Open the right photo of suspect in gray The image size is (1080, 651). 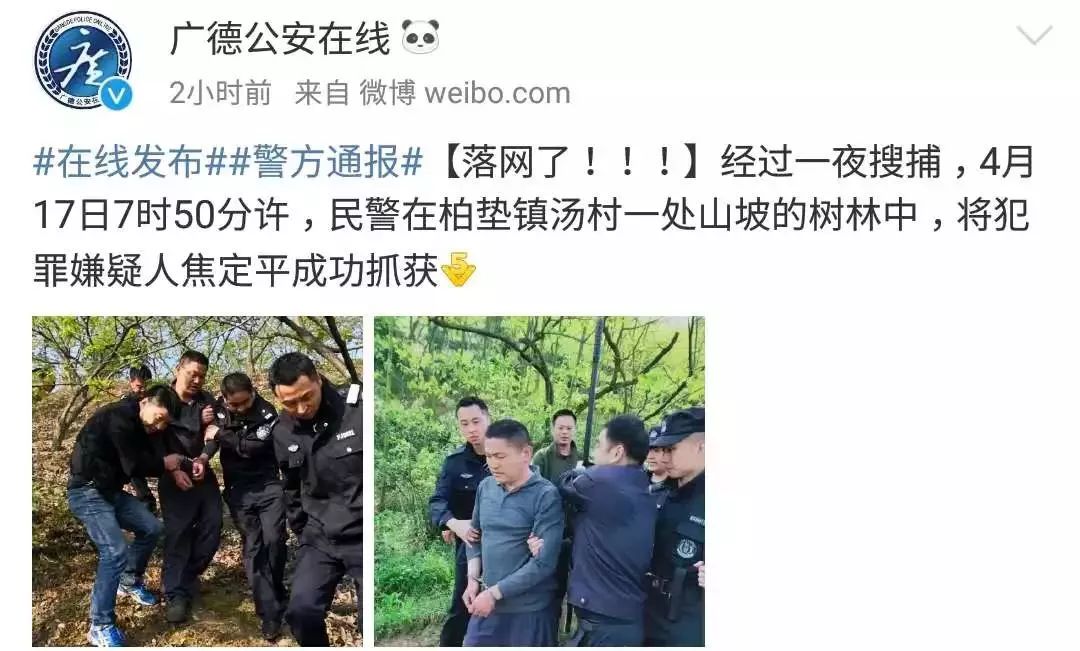[539, 481]
